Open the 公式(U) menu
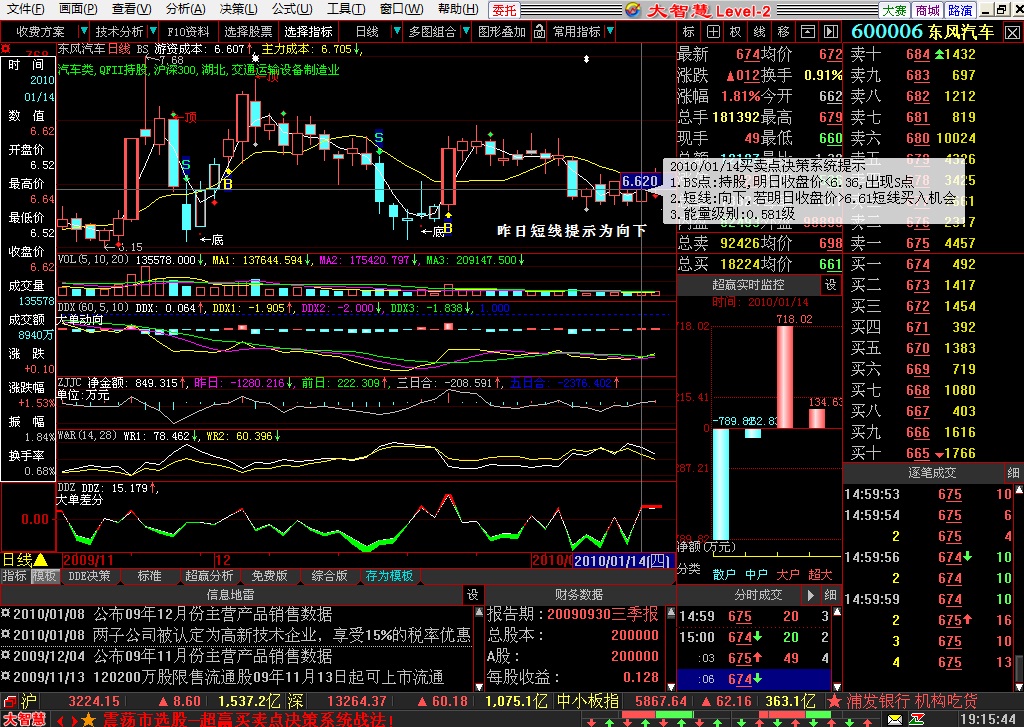The height and width of the screenshot is (727, 1024). point(292,9)
